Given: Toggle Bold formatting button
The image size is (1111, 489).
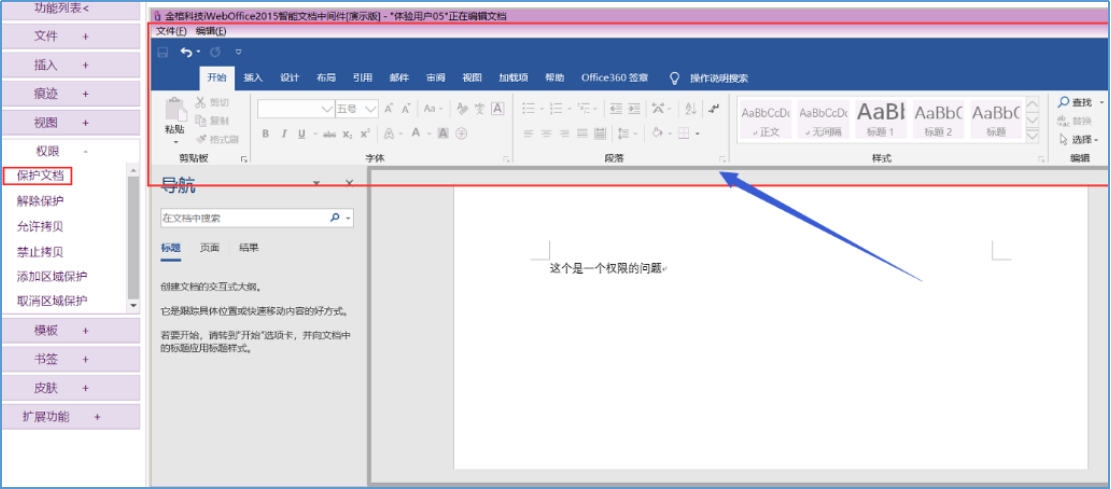Looking at the screenshot, I should pyautogui.click(x=265, y=134).
